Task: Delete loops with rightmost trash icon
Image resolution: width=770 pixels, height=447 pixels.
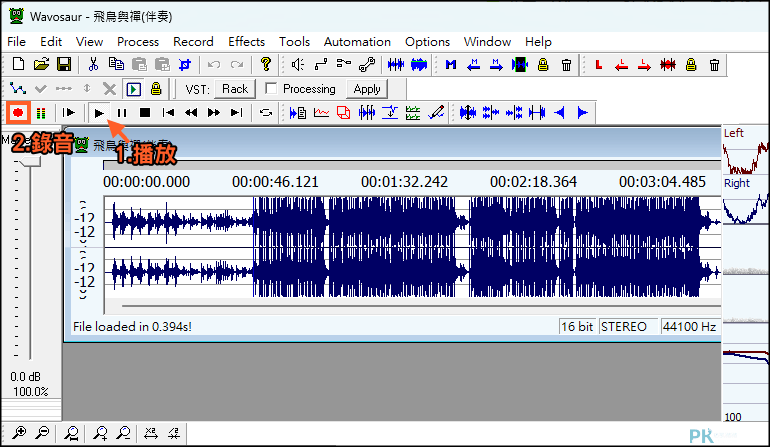Action: click(x=715, y=64)
